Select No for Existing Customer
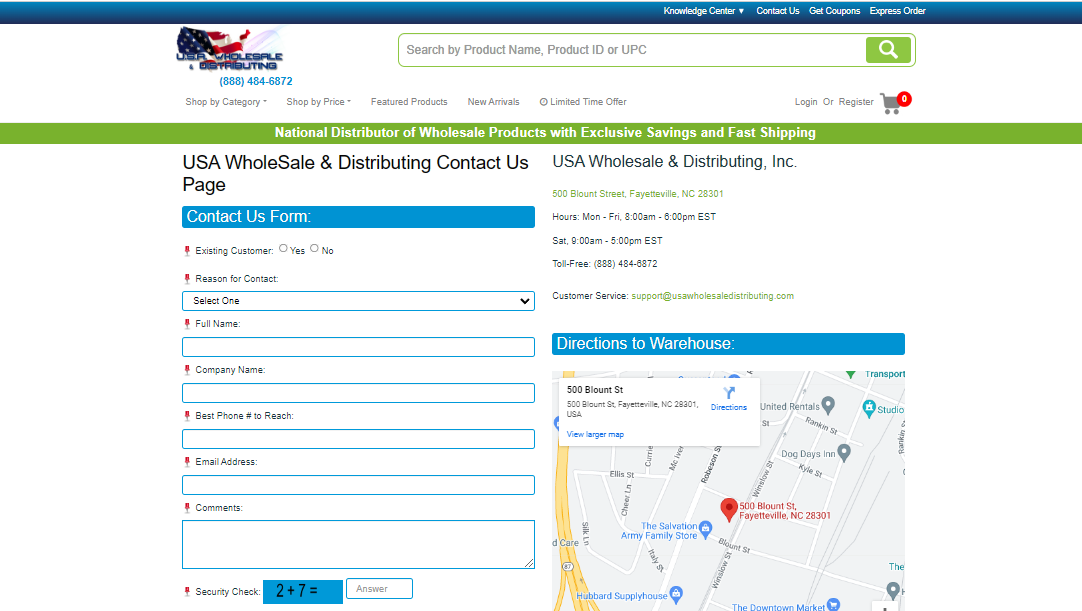 point(314,249)
